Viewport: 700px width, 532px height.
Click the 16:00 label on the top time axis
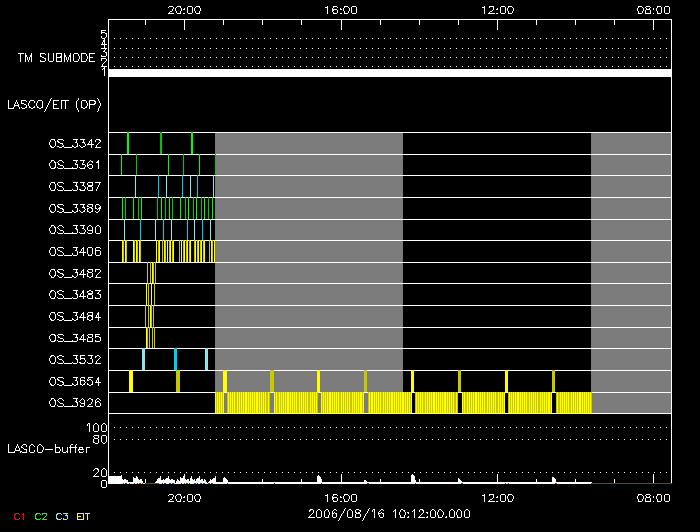click(341, 9)
